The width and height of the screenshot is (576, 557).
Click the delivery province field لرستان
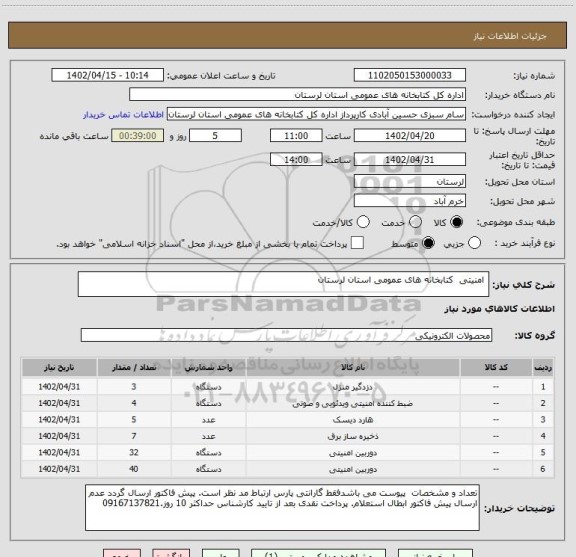coord(410,182)
